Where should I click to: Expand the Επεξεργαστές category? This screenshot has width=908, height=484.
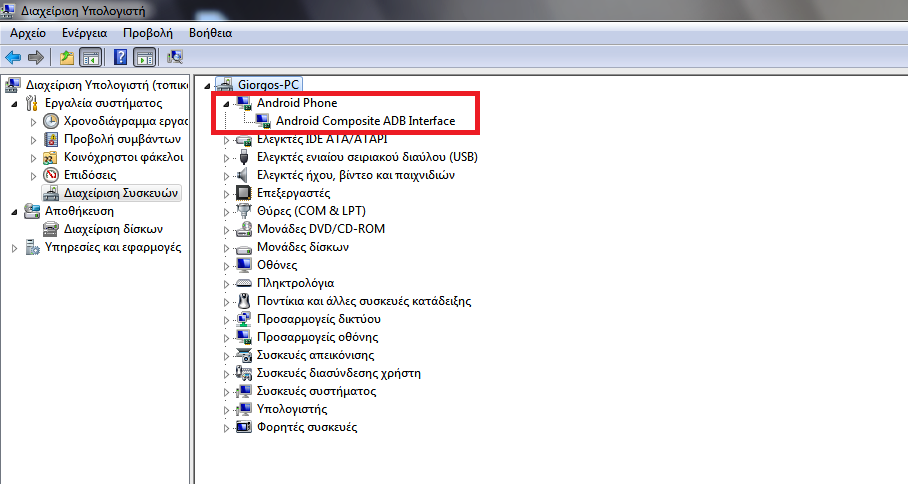pos(226,193)
